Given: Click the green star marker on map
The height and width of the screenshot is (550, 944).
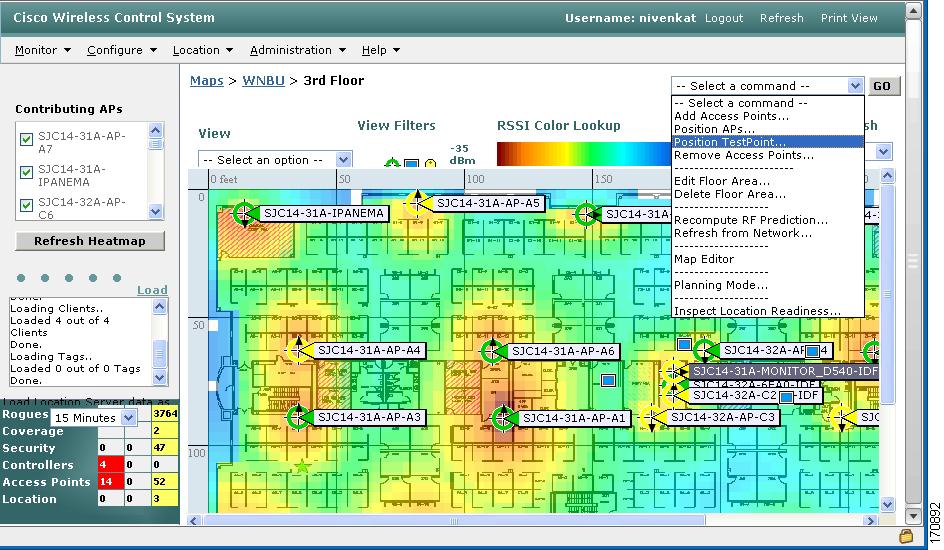Looking at the screenshot, I should (302, 466).
